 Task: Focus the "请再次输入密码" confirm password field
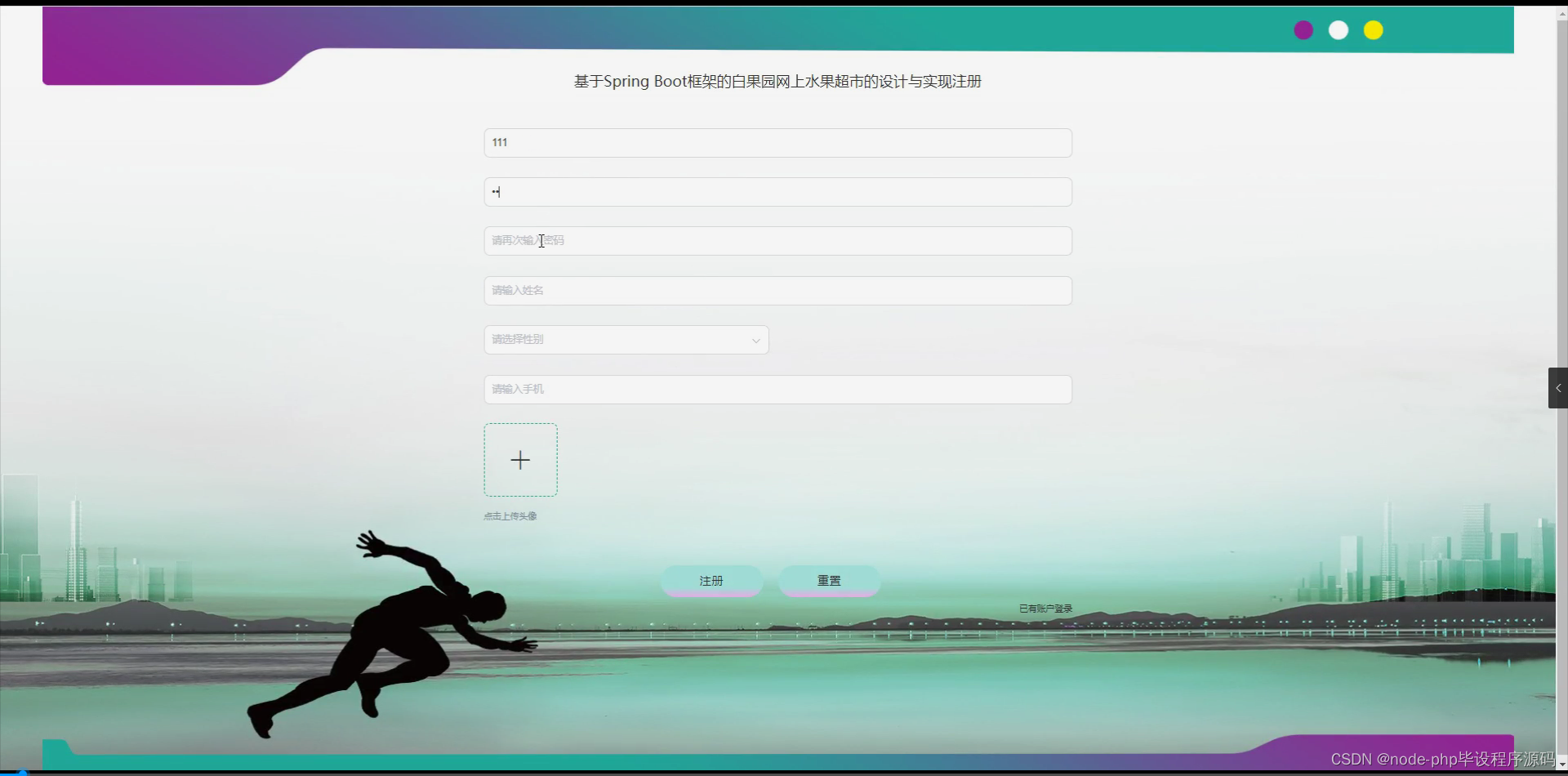[777, 240]
